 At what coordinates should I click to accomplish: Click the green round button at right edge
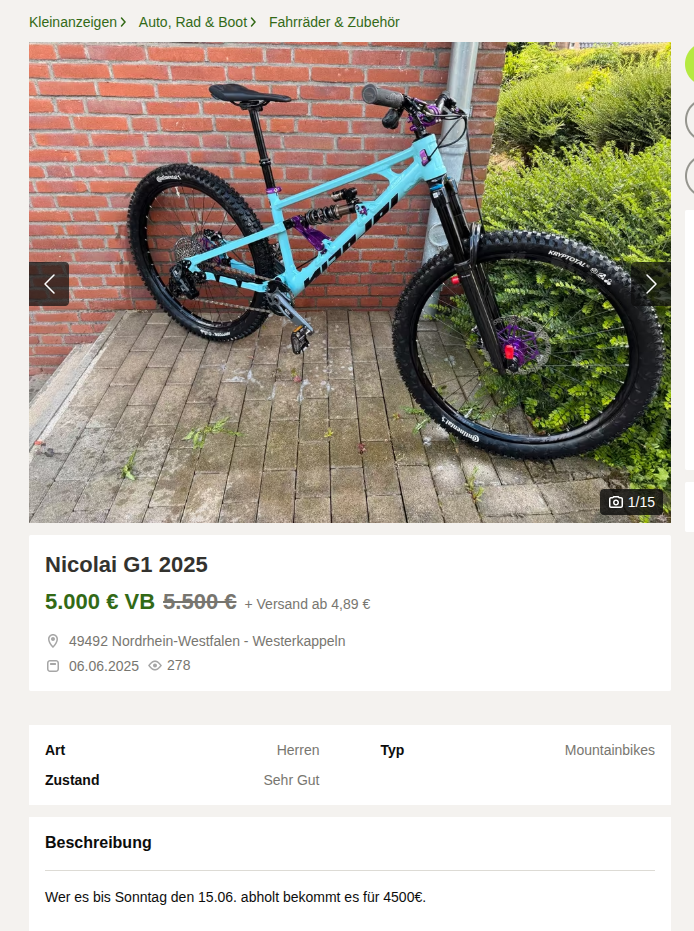coord(690,62)
